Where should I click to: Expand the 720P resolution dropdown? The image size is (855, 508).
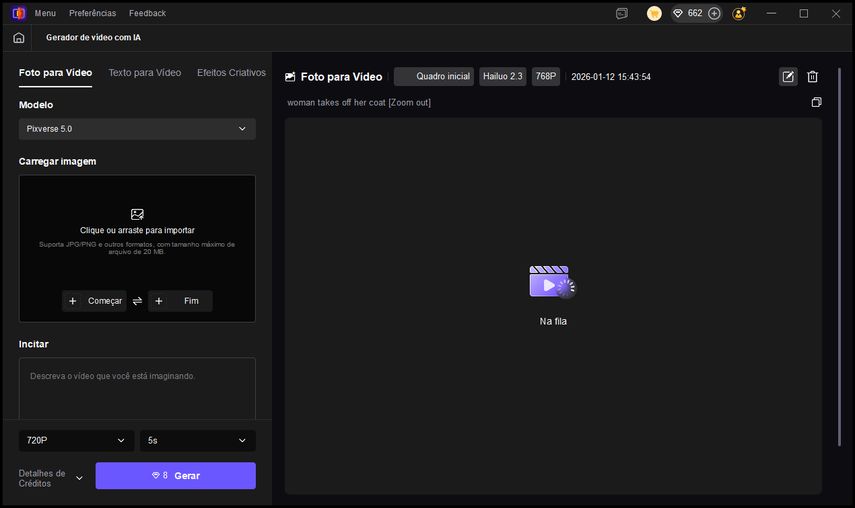[x=76, y=440]
